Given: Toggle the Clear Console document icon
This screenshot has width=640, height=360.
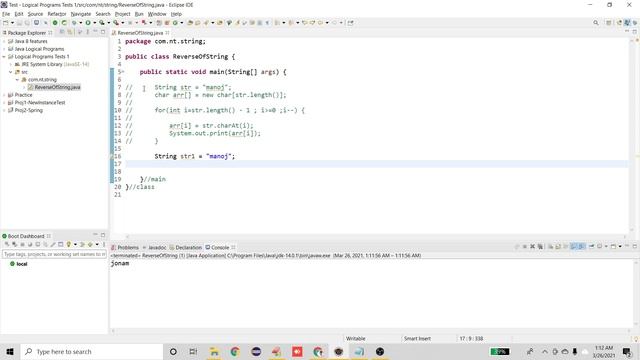Looking at the screenshot, I should (x=550, y=247).
